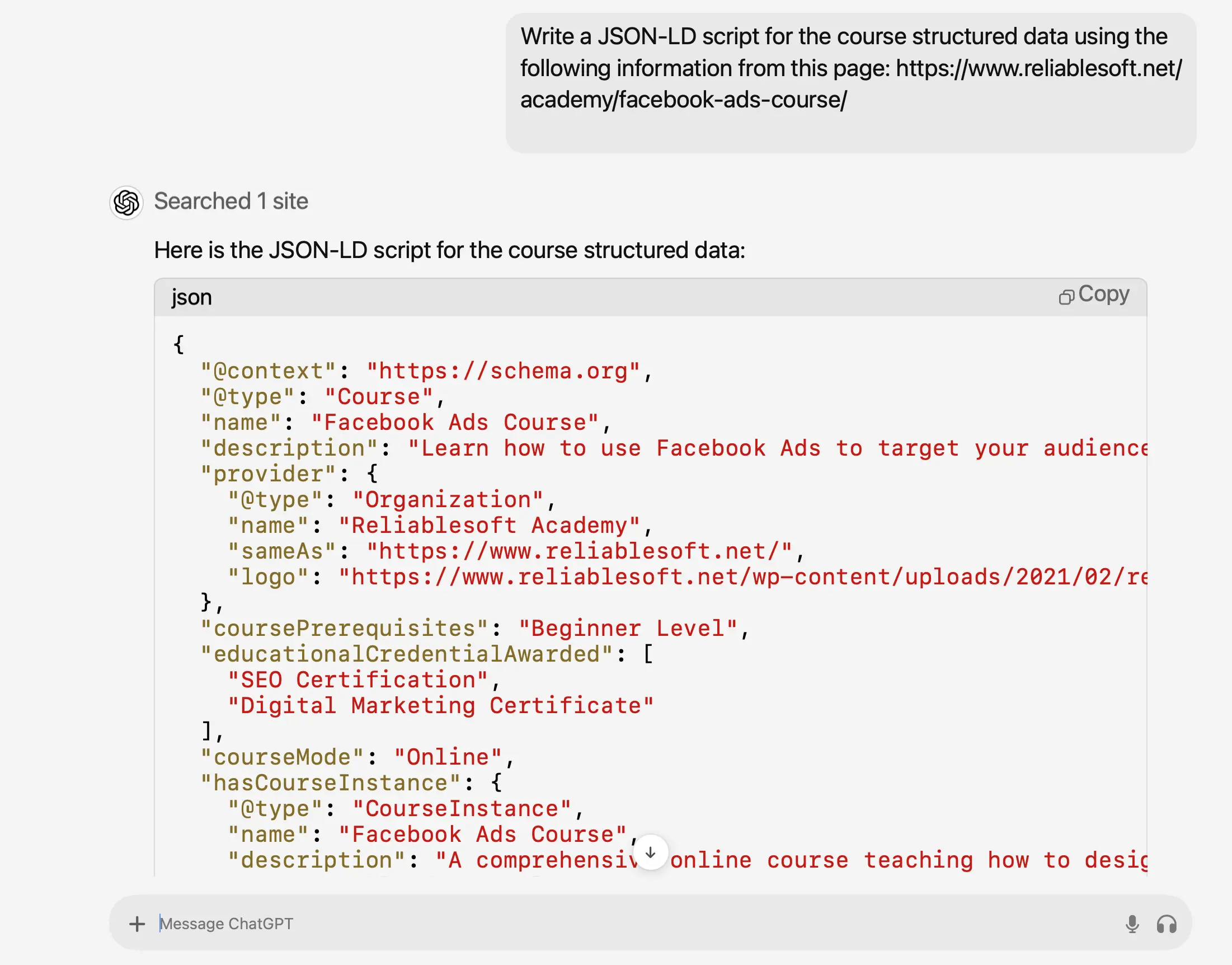This screenshot has width=1232, height=965.
Task: Click the "Here is the JSON-LD script" text
Action: pyautogui.click(x=449, y=250)
